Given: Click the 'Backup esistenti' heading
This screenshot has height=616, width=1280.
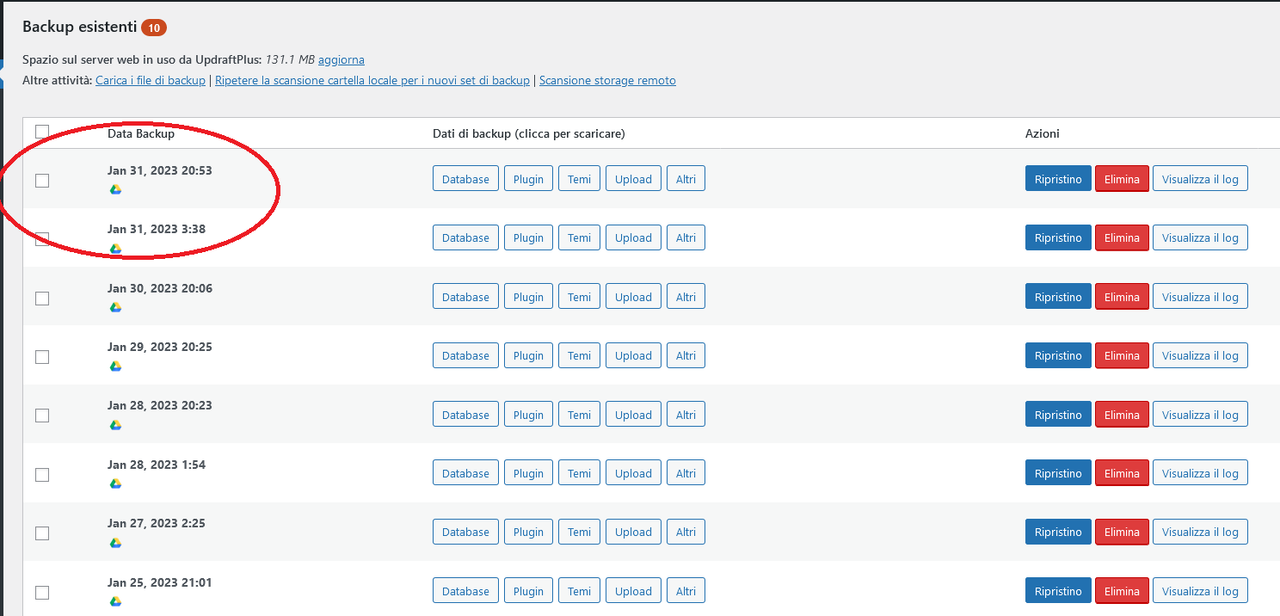Looking at the screenshot, I should [79, 27].
